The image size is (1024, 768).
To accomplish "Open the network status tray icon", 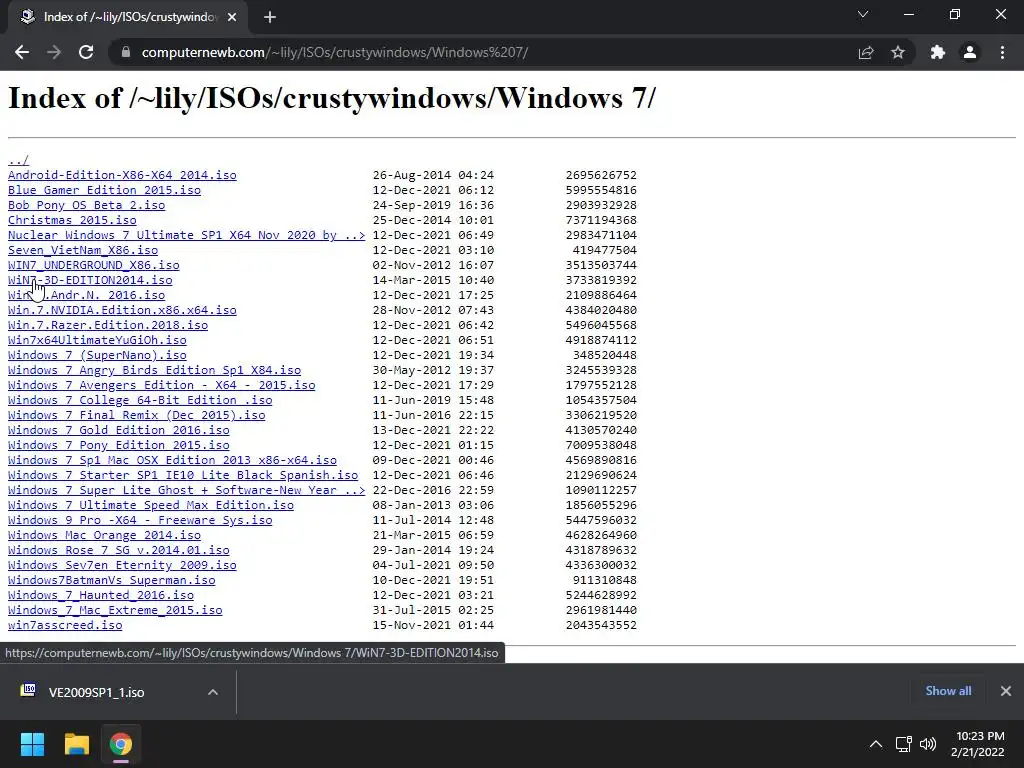I will coord(903,744).
